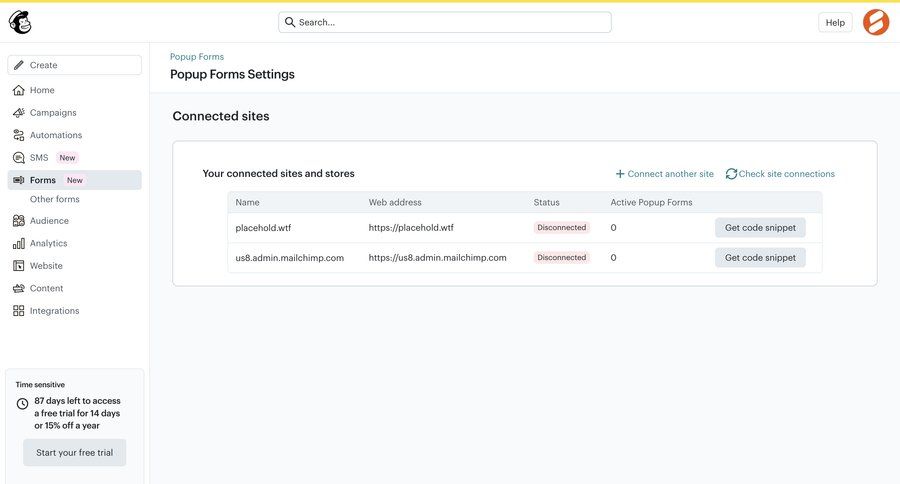Follow the Popup Forms breadcrumb link
Image resolution: width=900 pixels, height=484 pixels.
click(197, 56)
